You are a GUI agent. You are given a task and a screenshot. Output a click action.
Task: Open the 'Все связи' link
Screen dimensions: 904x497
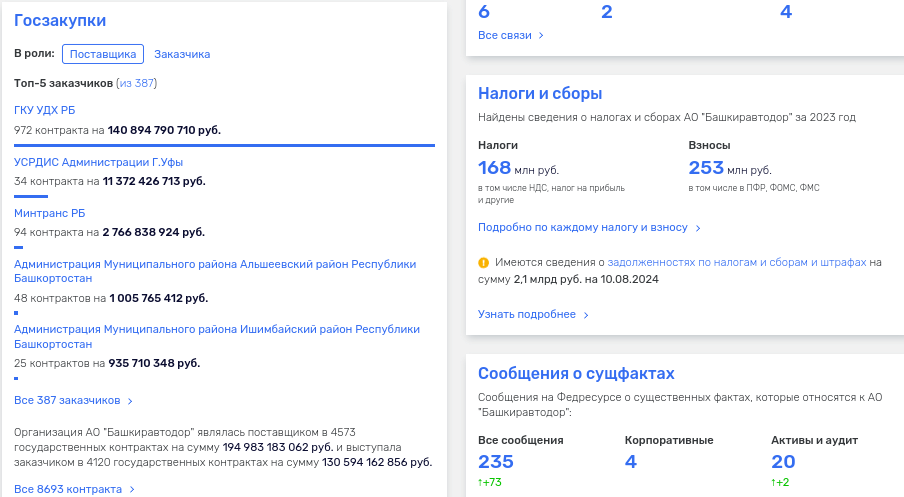pos(504,35)
